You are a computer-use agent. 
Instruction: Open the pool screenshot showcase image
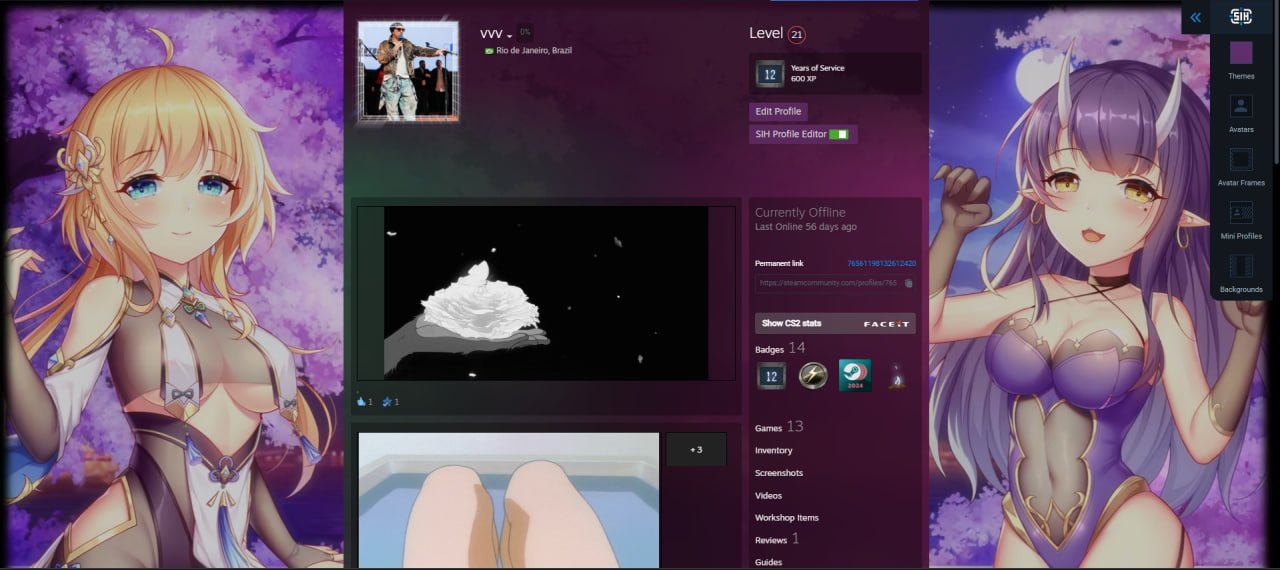pos(509,500)
